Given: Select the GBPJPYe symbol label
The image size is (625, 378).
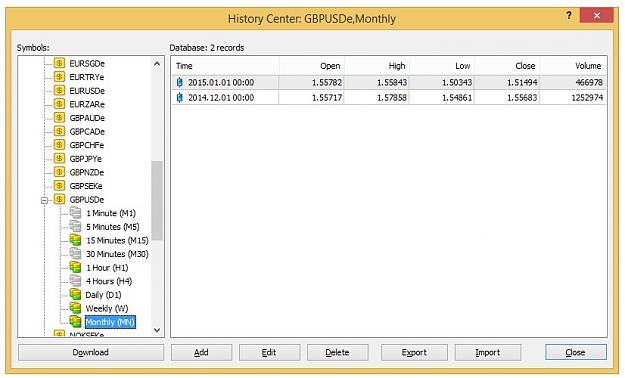Looking at the screenshot, I should 86,159.
